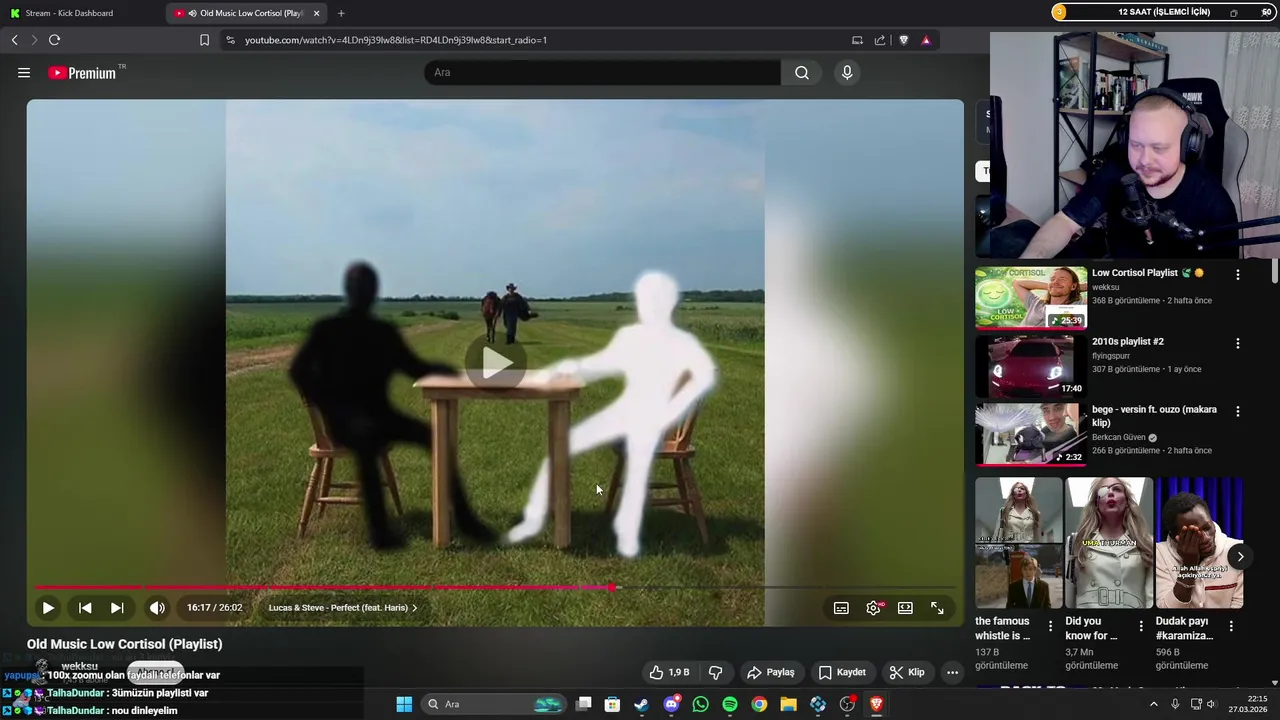Show more shorts with right arrow
Image resolution: width=1280 pixels, height=720 pixels.
[x=1240, y=557]
